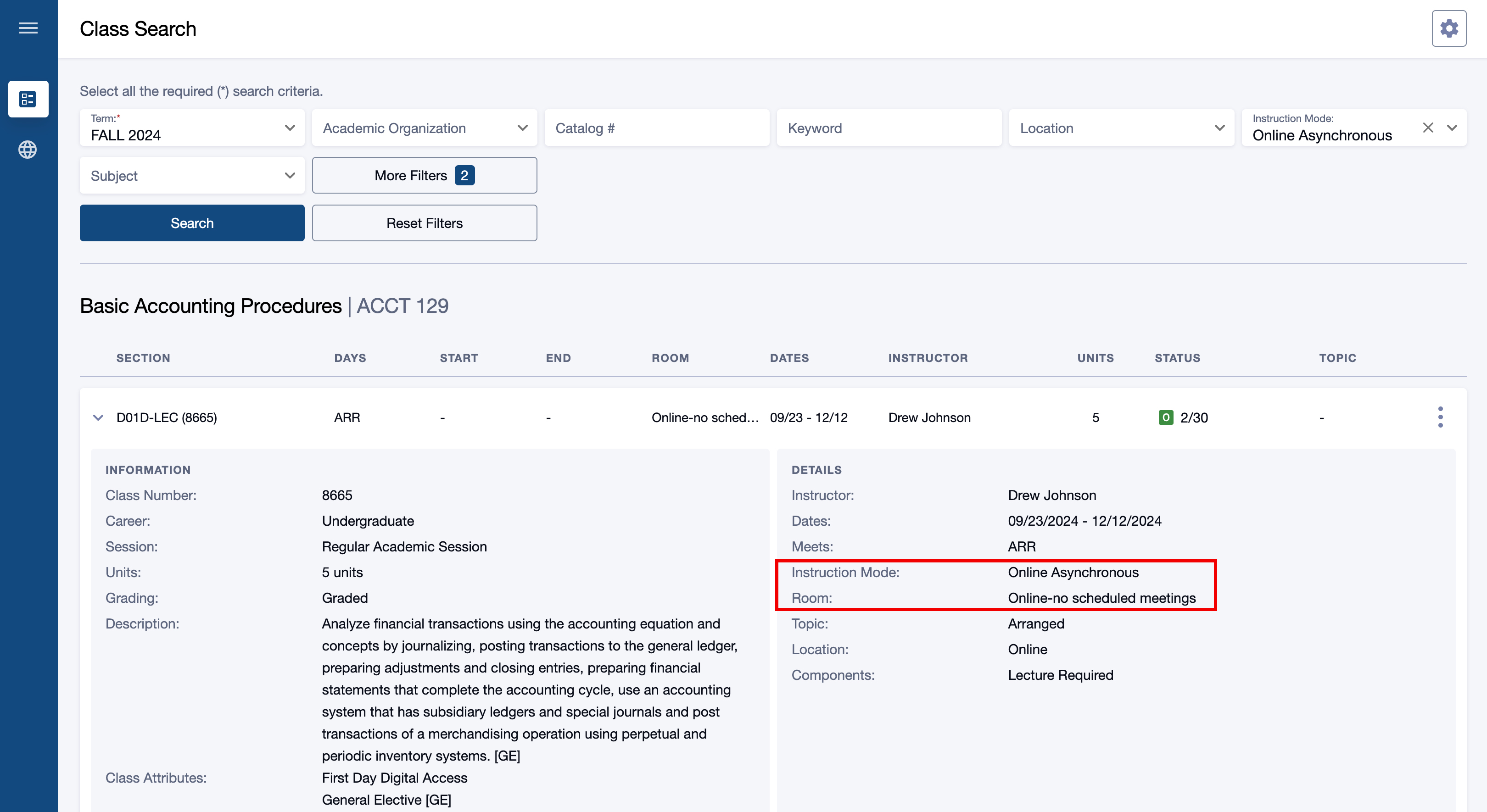This screenshot has height=812, width=1487.
Task: Open the hamburger navigation menu
Action: [x=28, y=28]
